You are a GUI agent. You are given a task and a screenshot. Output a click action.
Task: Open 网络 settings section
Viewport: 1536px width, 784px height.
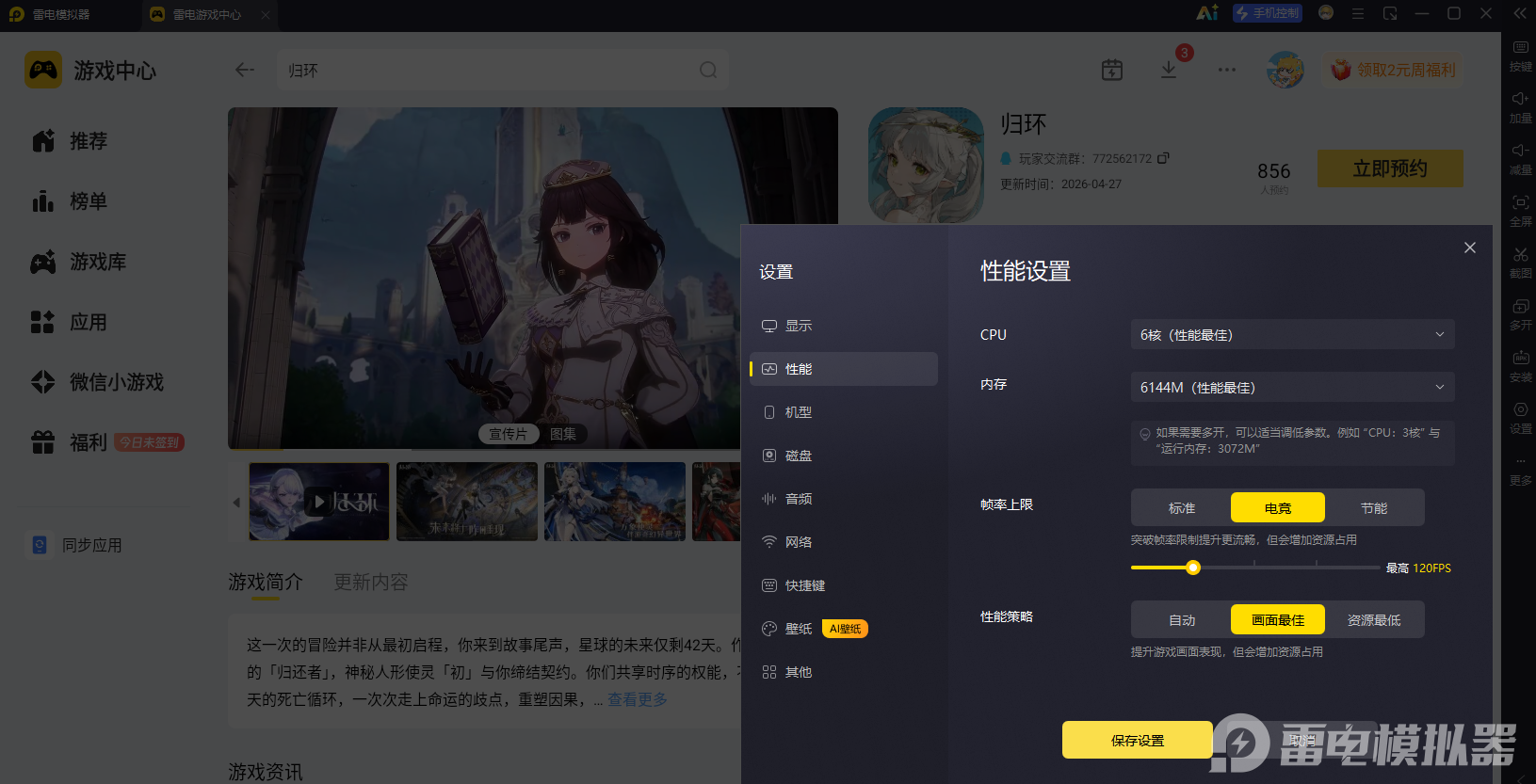[x=844, y=542]
